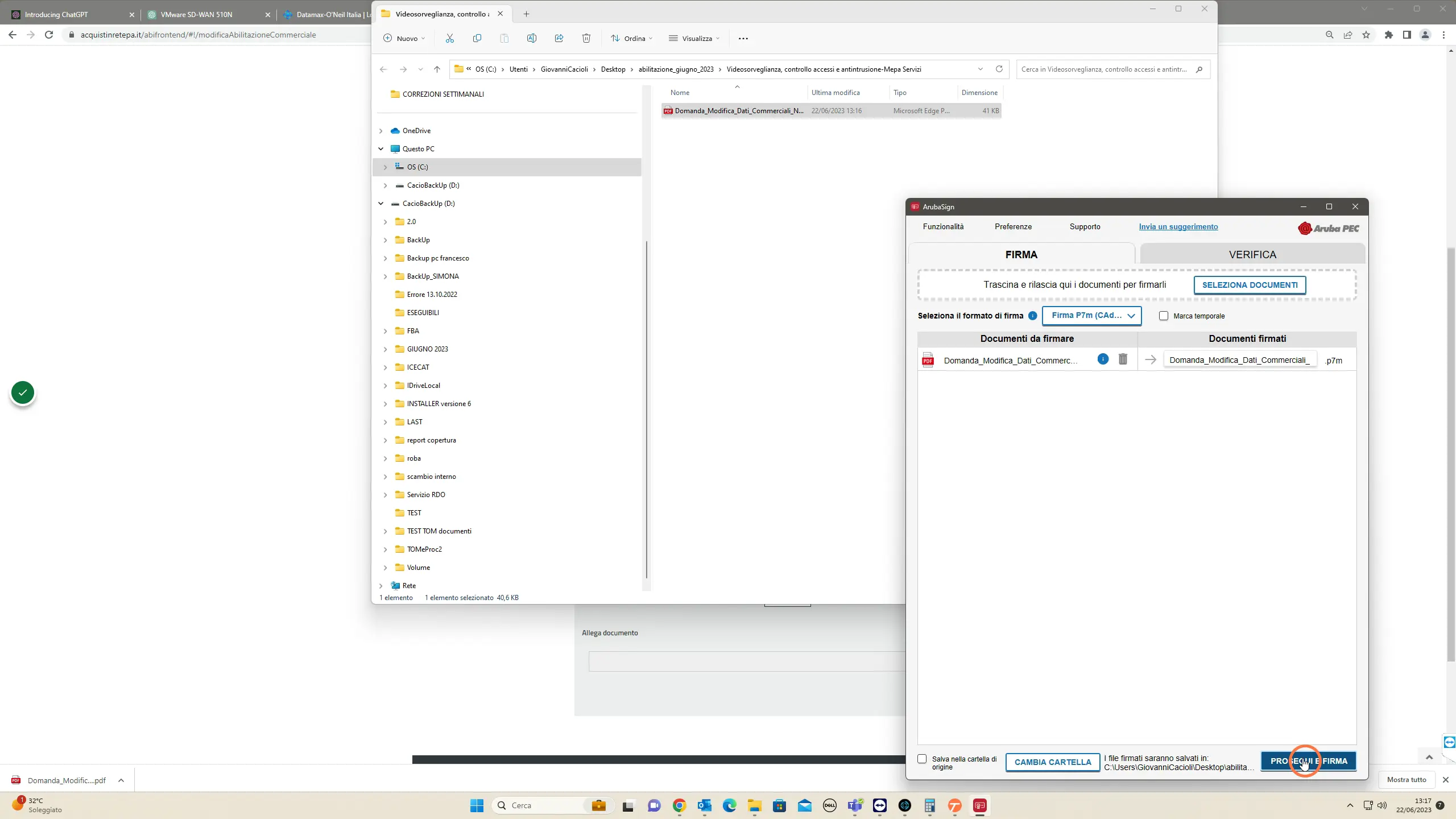This screenshot has height=819, width=1456.
Task: Click info icon next to formato di firma
Action: click(x=1032, y=316)
